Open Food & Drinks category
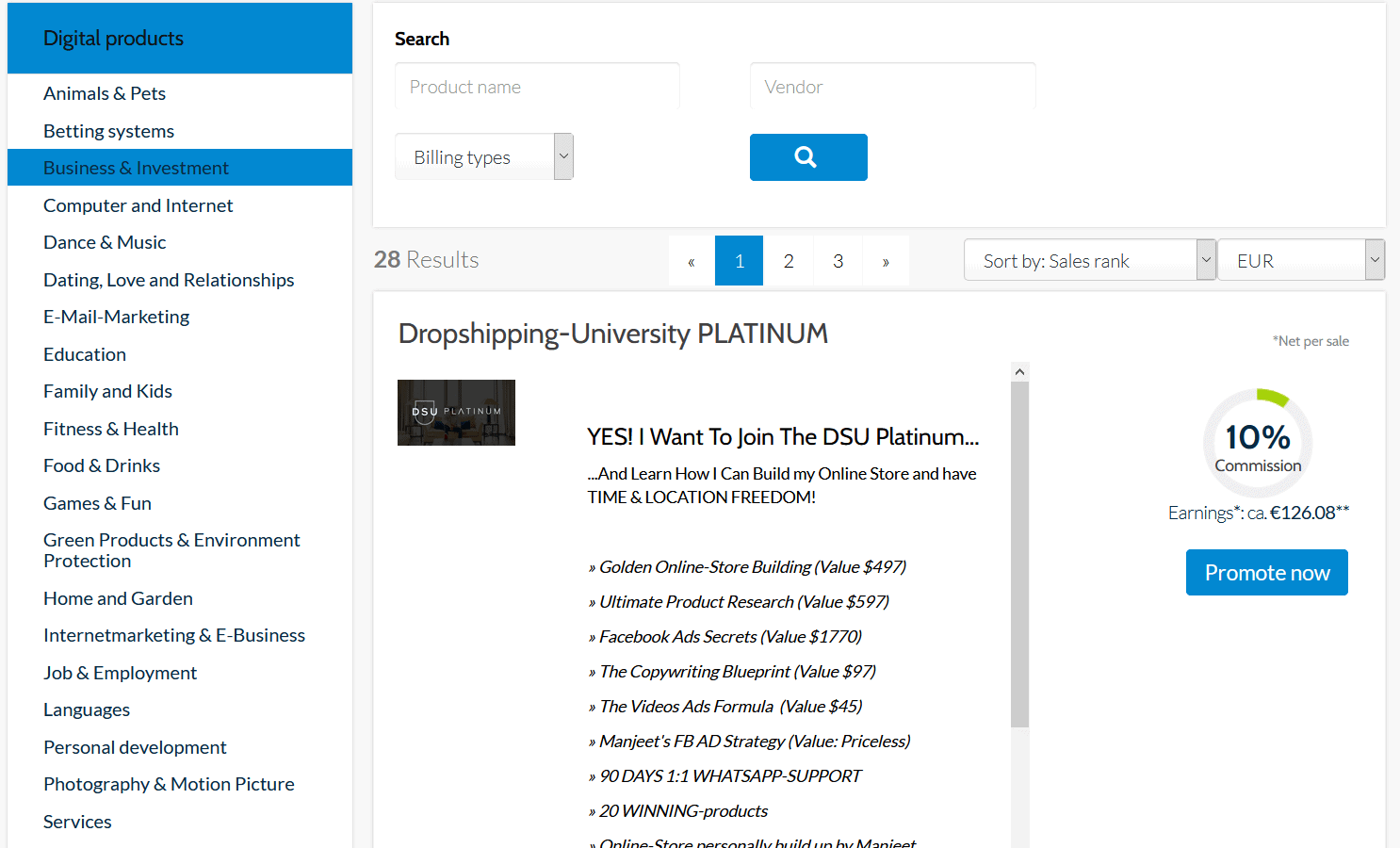Screen dimensions: 1400x848 click(x=102, y=465)
